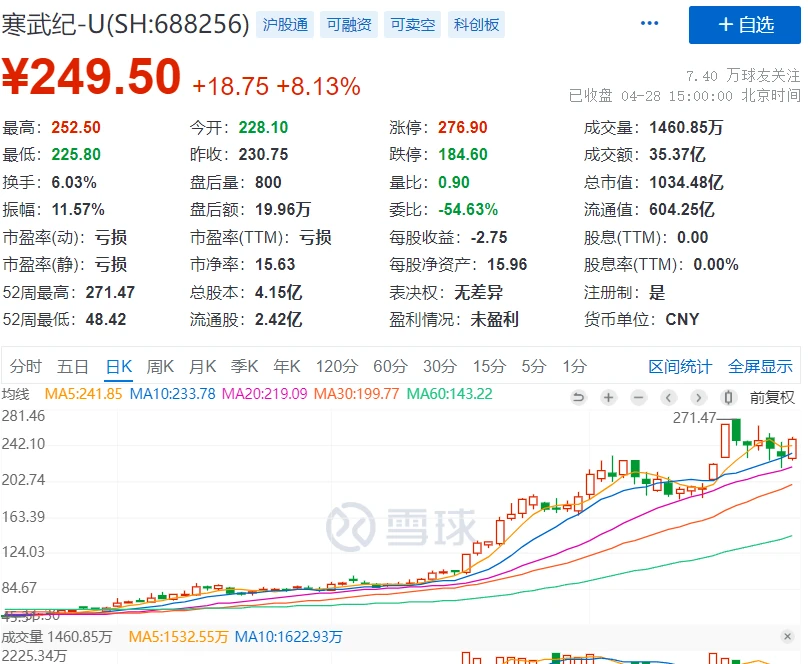
Task: Click the 科创板 tag
Action: click(476, 25)
